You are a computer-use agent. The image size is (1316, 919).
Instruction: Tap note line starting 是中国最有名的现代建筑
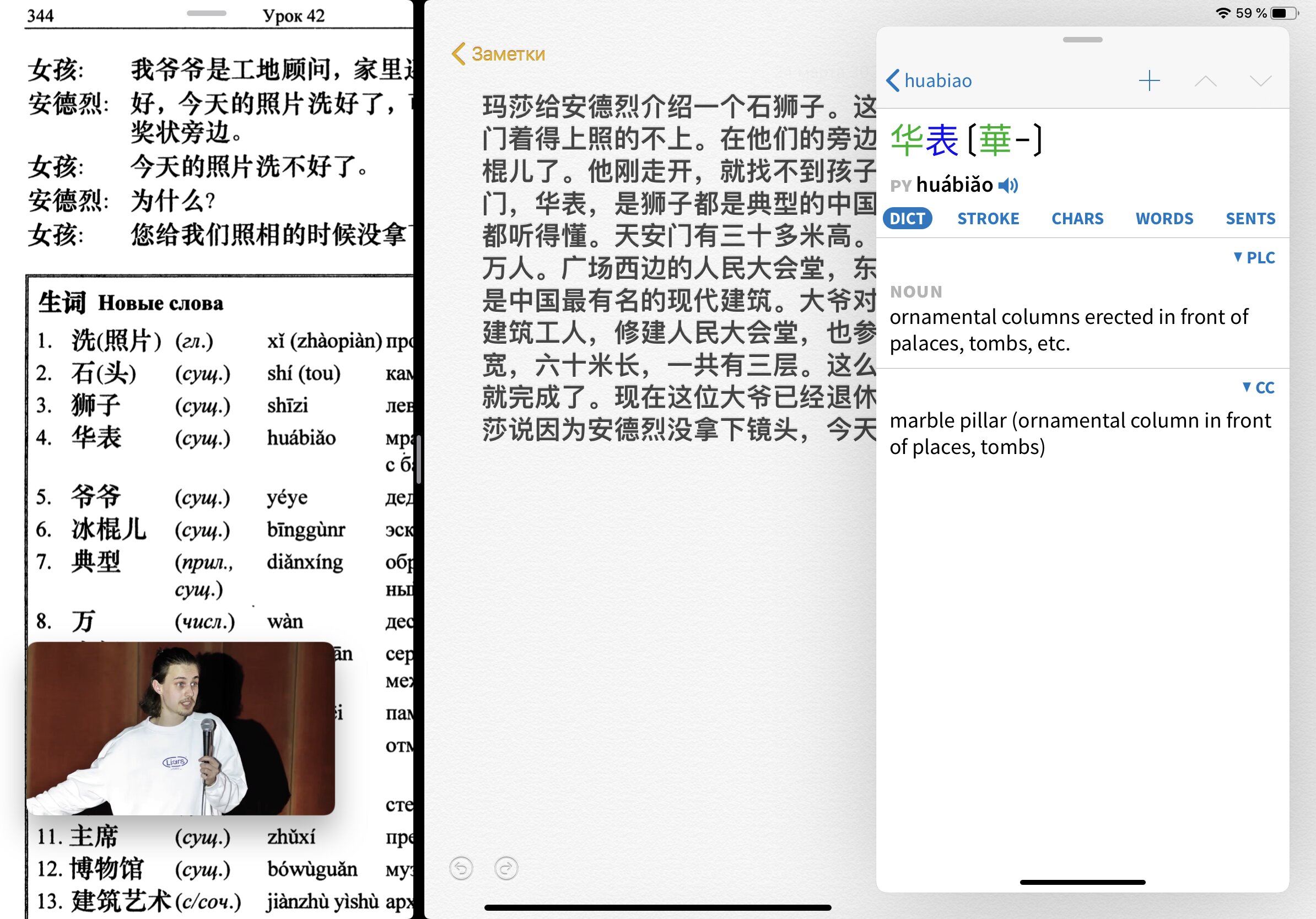[679, 300]
